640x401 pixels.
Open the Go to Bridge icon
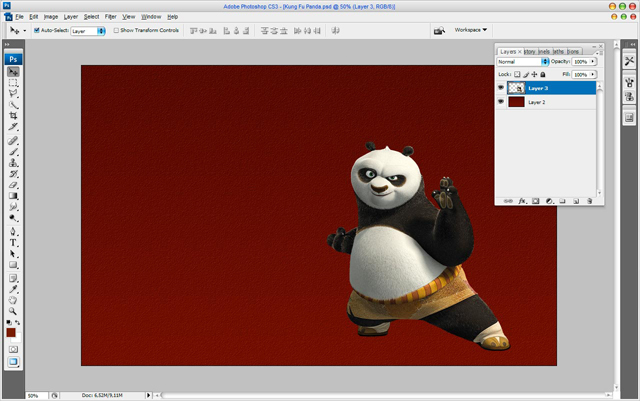tap(439, 31)
